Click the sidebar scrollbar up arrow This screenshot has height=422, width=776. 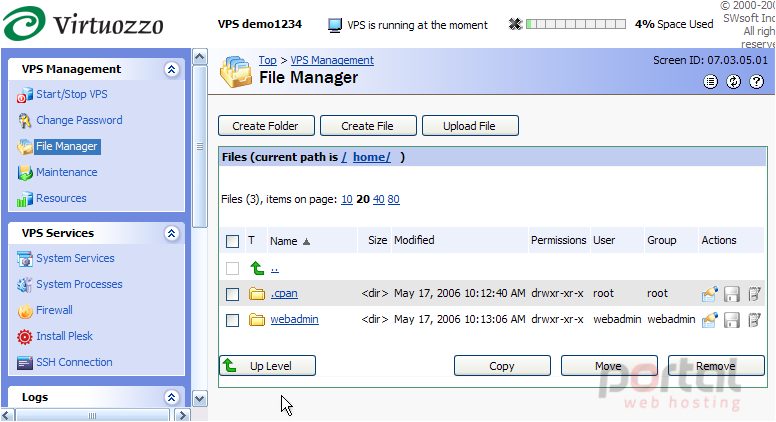[199, 57]
